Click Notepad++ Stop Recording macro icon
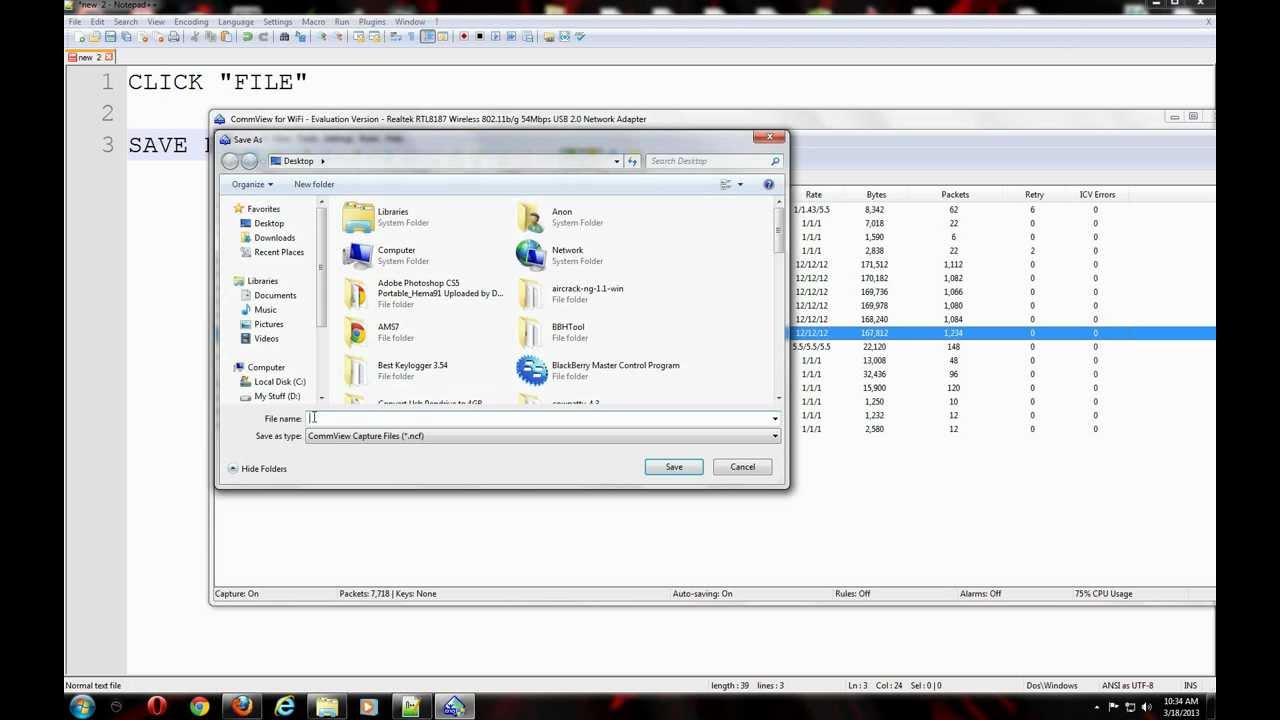Viewport: 1280px width, 720px height. [x=480, y=36]
